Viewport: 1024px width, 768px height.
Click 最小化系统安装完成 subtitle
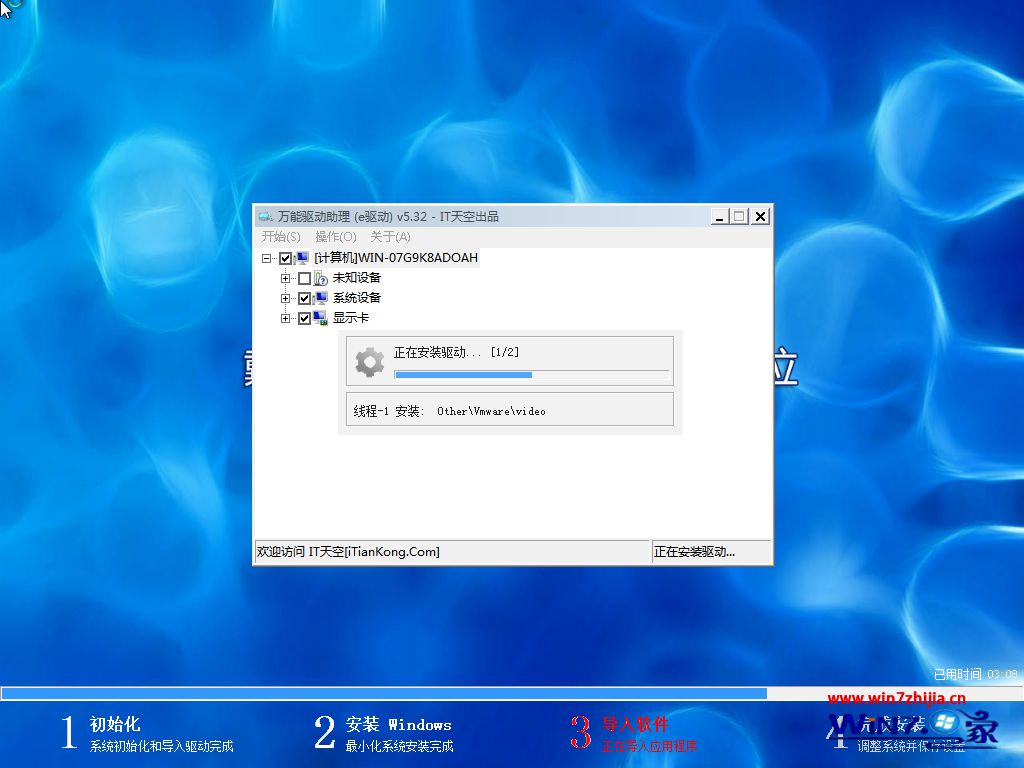[399, 746]
